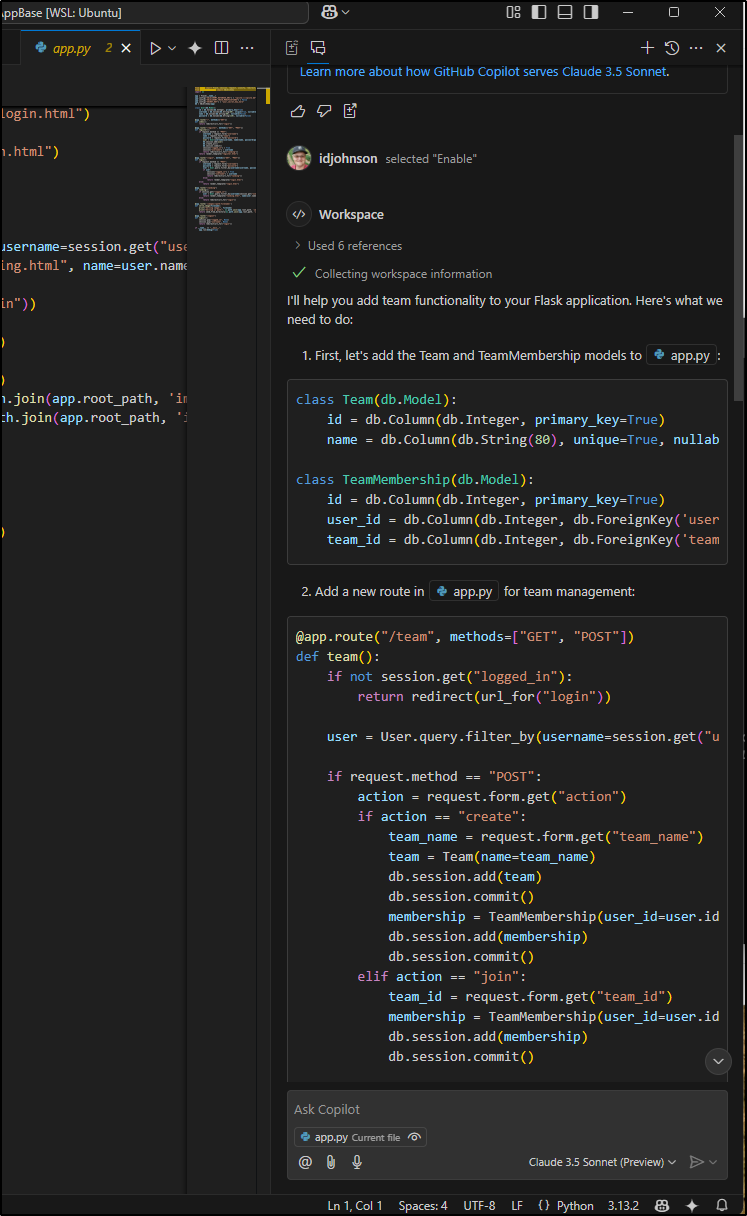Maximize the VS Code window
Image resolution: width=747 pixels, height=1216 pixels.
(x=674, y=12)
